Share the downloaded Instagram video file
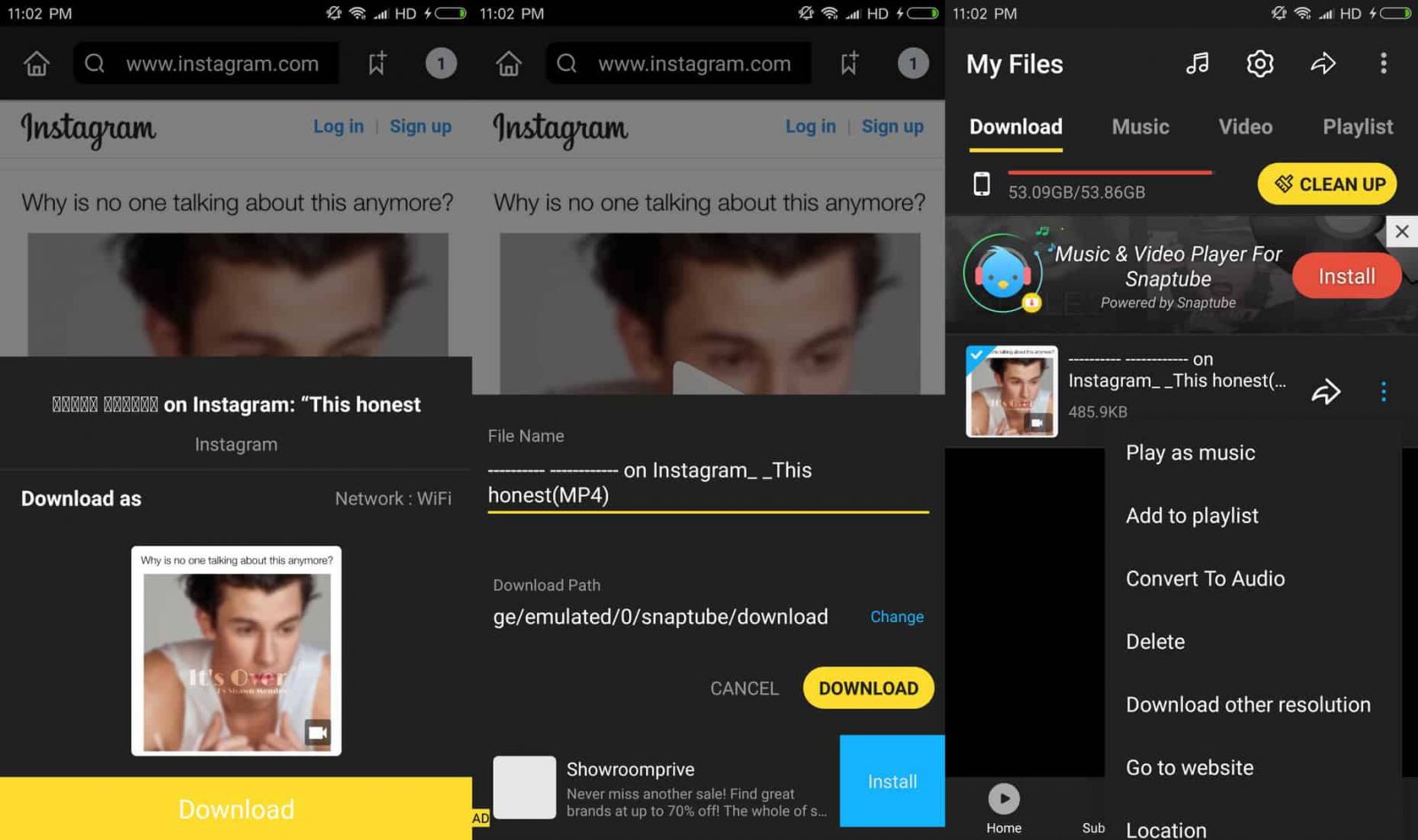The width and height of the screenshot is (1418, 840). tap(1326, 392)
